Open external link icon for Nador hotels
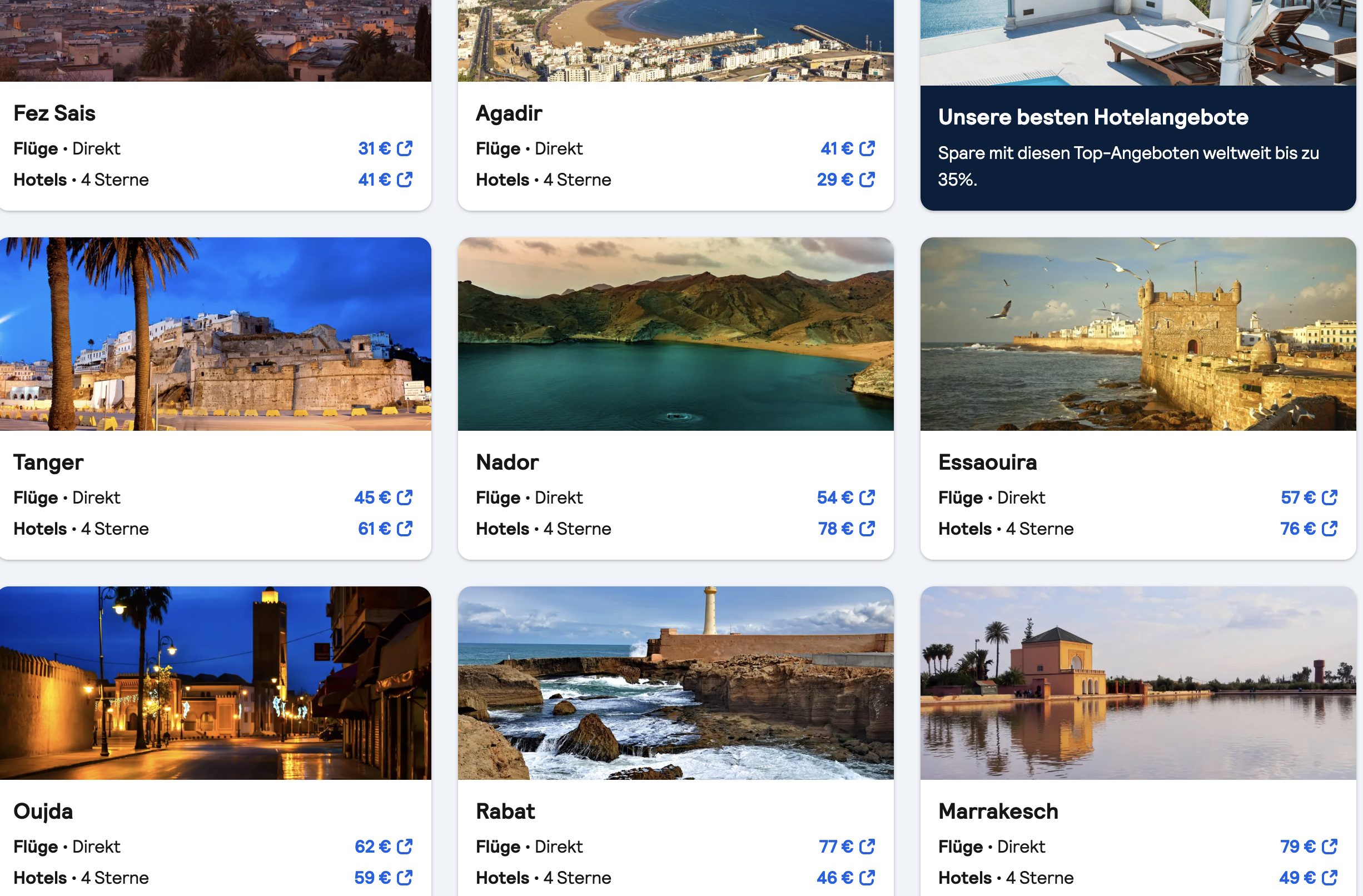 (x=867, y=528)
